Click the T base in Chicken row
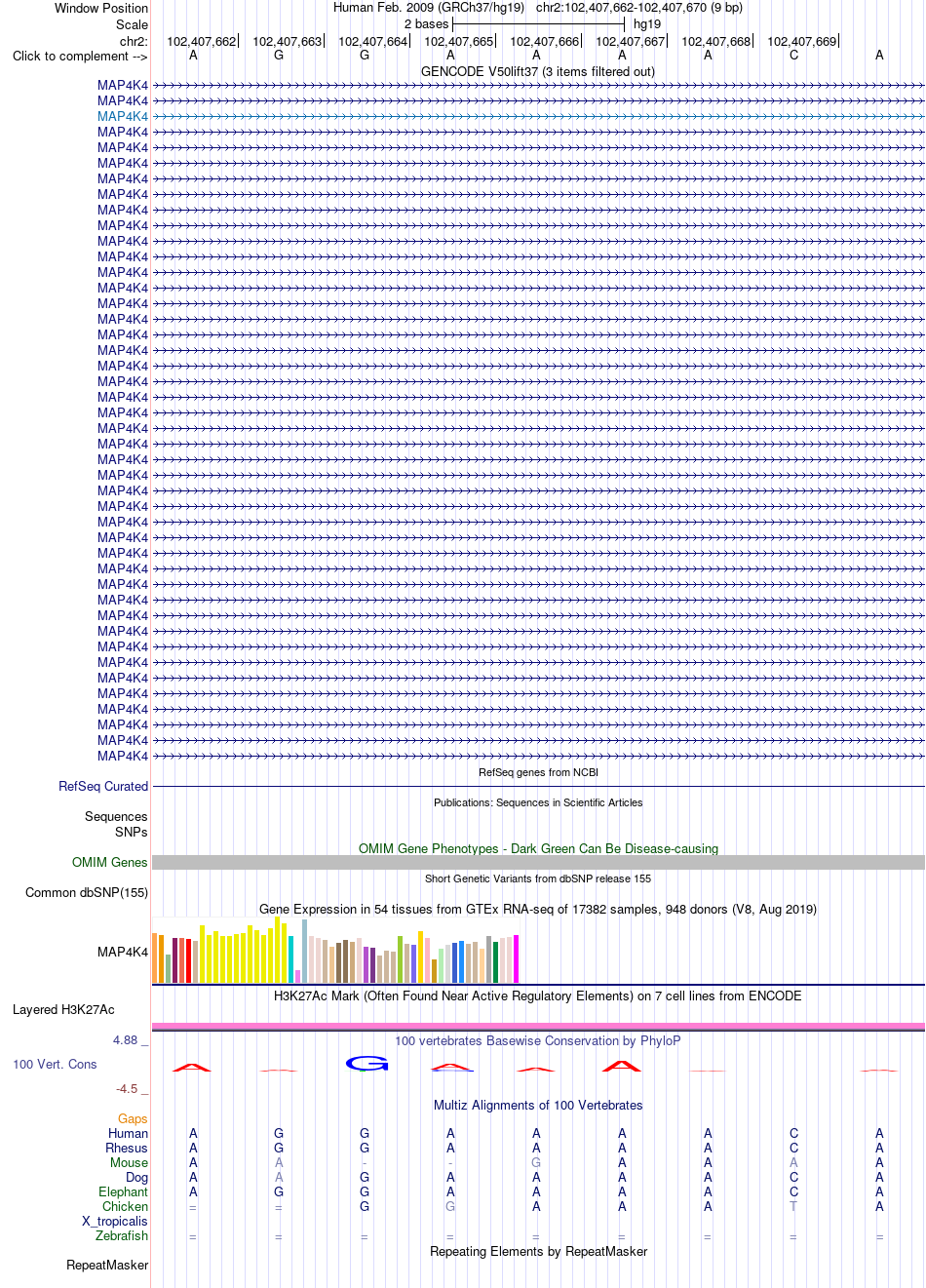This screenshot has width=926, height=1288. pyautogui.click(x=793, y=1206)
